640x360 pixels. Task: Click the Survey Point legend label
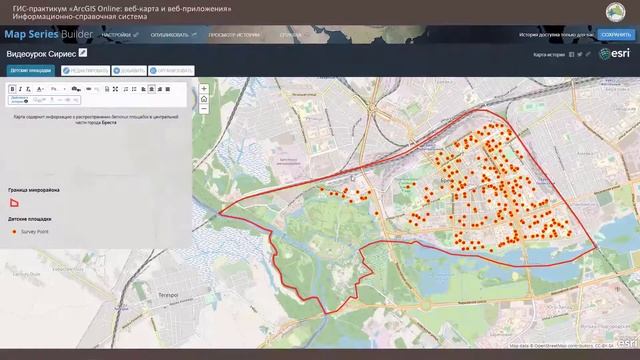tap(35, 231)
